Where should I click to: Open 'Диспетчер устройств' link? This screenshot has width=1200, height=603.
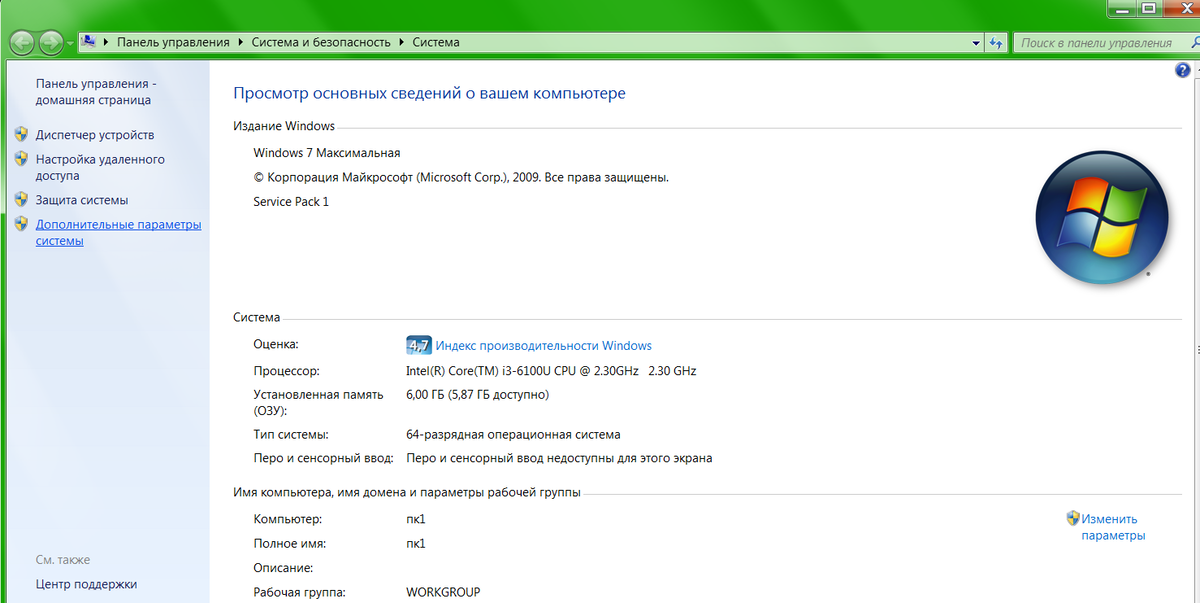[95, 134]
